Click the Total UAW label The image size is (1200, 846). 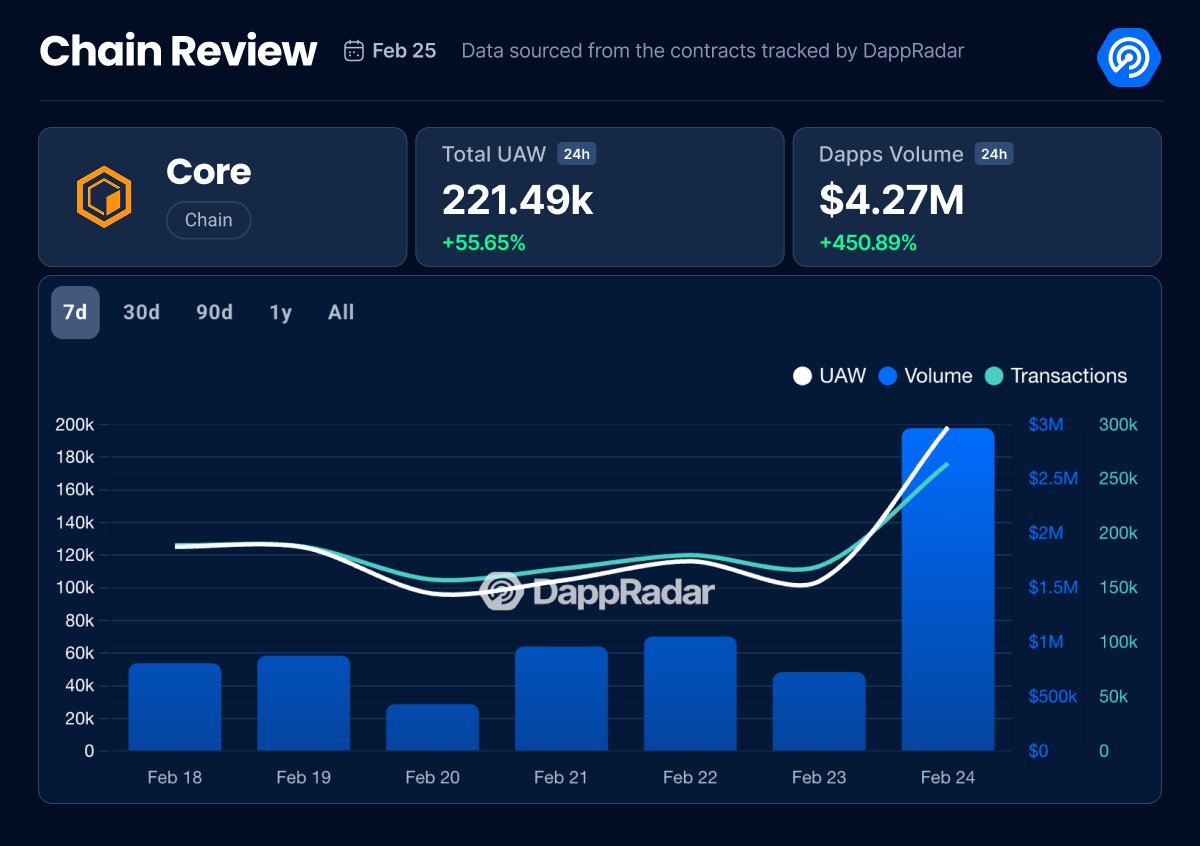[494, 154]
